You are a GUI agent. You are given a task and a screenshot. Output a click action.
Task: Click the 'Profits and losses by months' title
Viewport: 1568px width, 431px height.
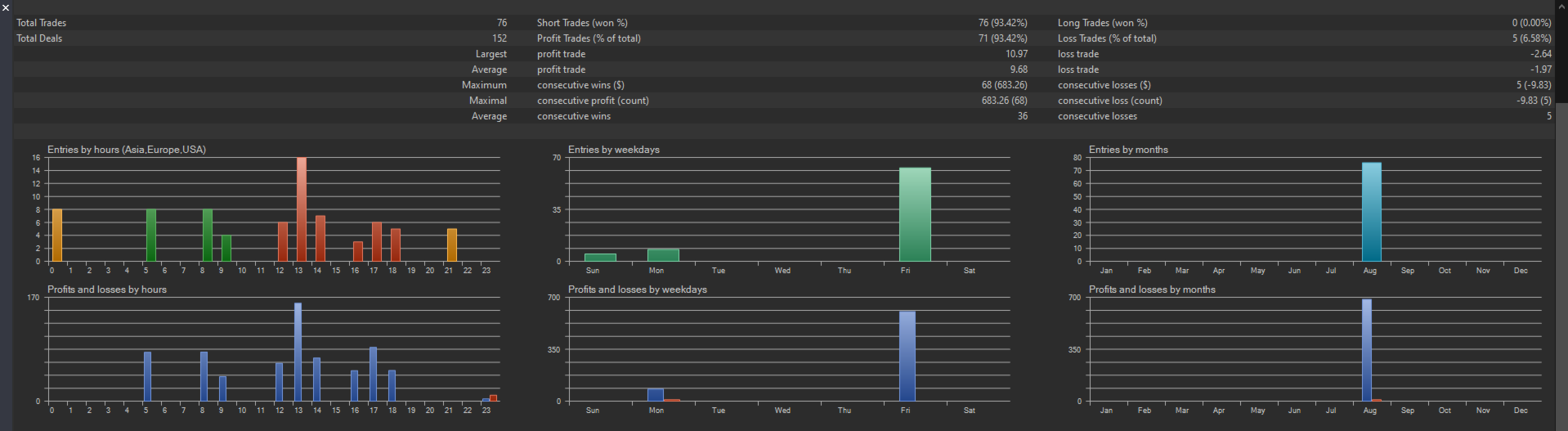click(1152, 290)
